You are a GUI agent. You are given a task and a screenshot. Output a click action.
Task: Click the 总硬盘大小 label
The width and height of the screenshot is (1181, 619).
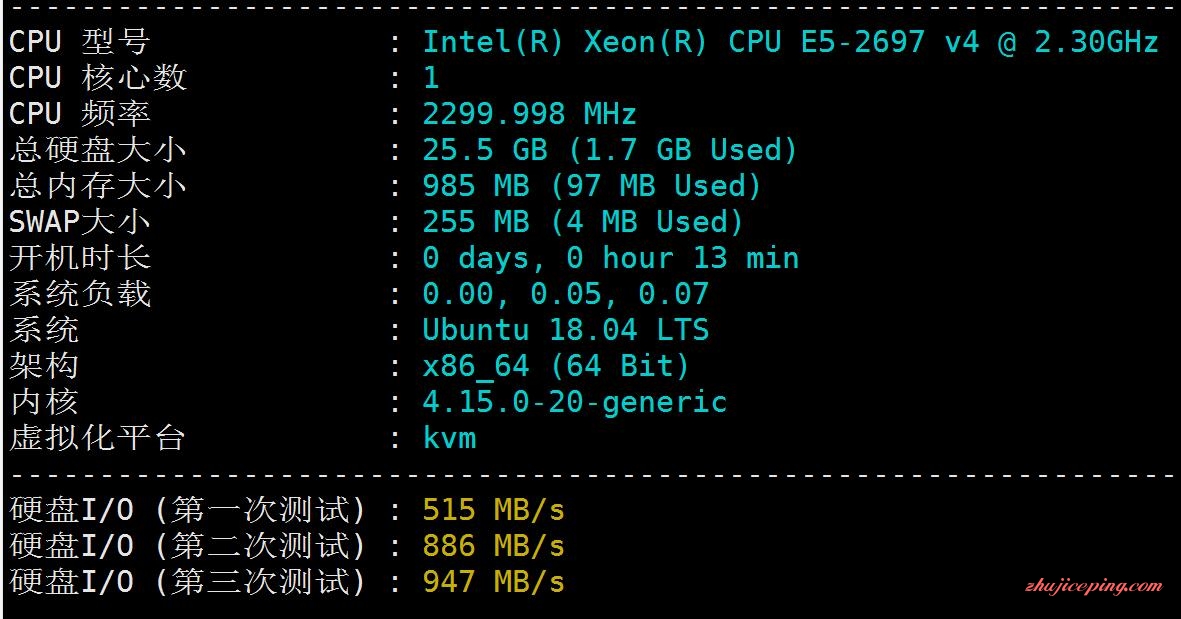(97, 150)
